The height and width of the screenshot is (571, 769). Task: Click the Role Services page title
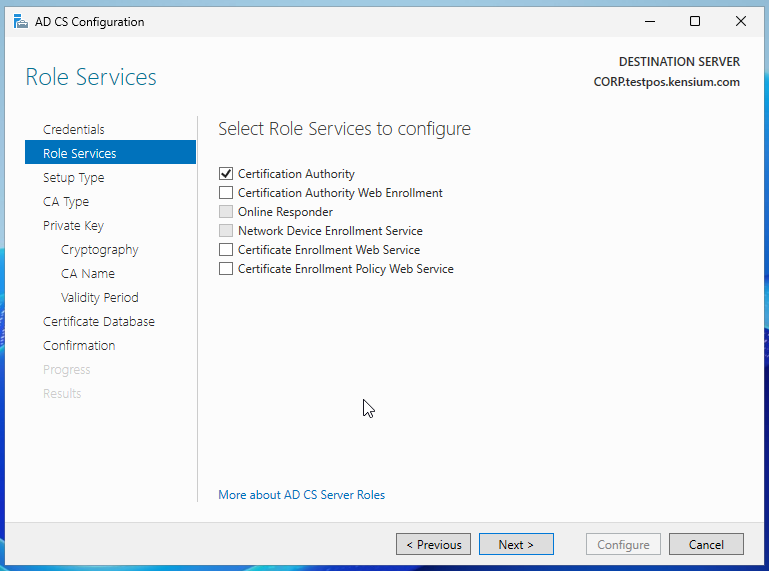[91, 77]
